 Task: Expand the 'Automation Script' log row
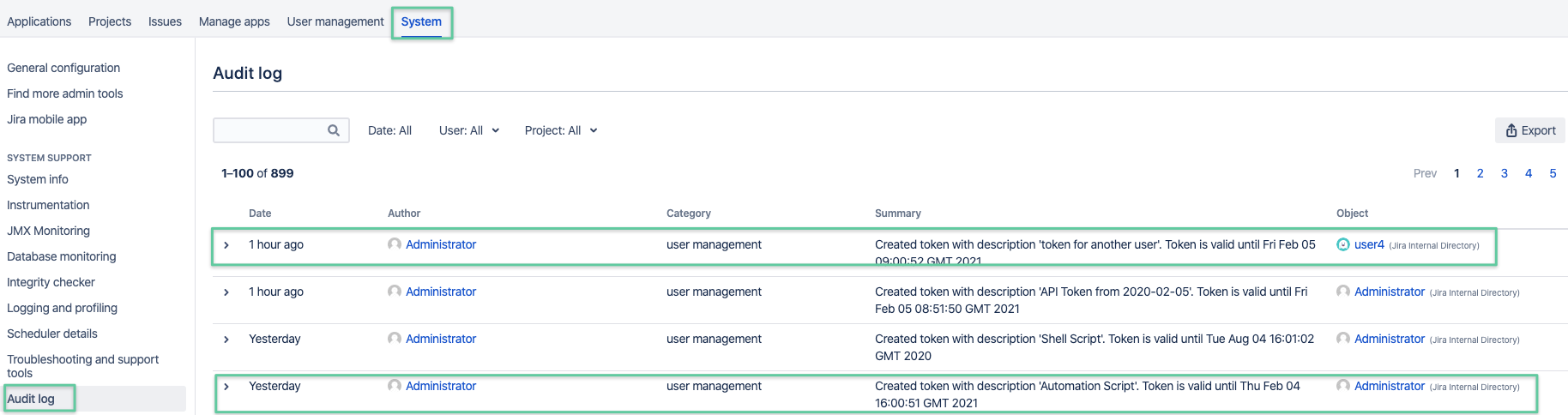coord(226,387)
